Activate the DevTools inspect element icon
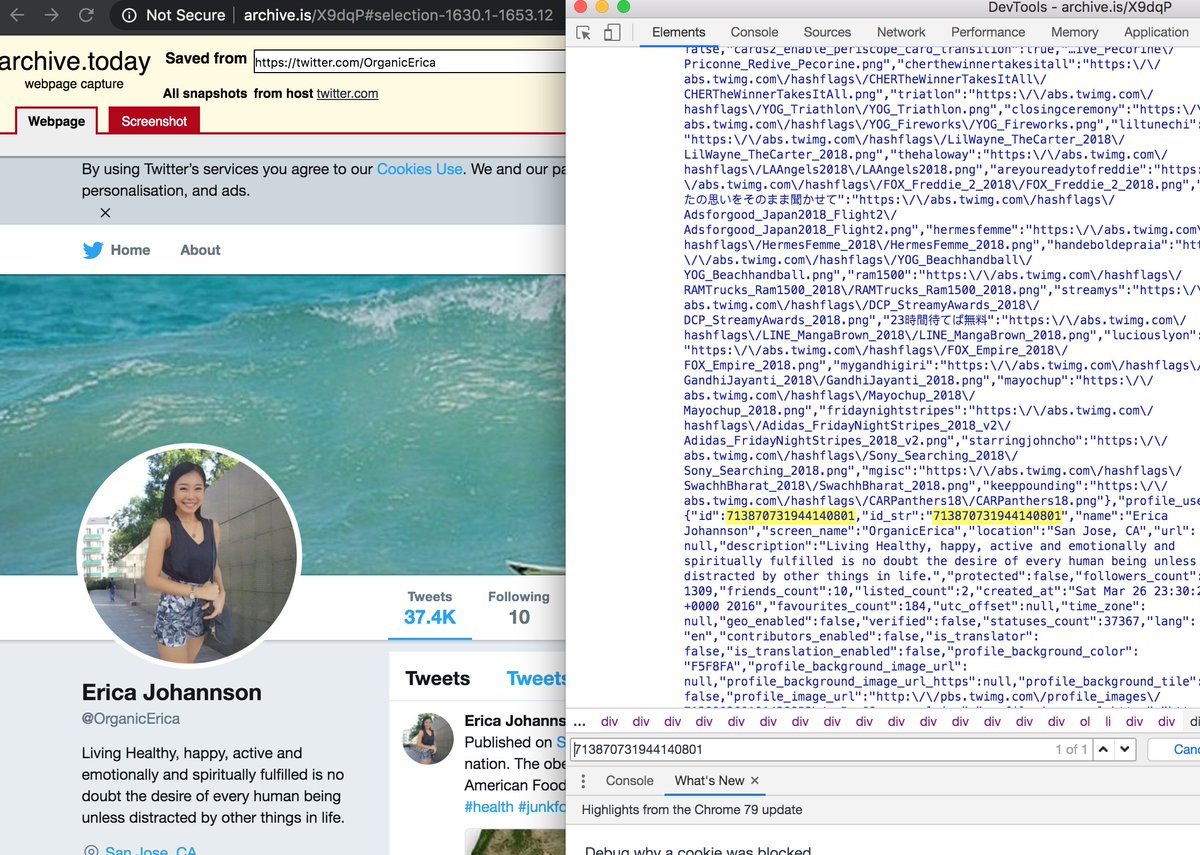Screen dimensions: 1200x855 click(x=584, y=32)
